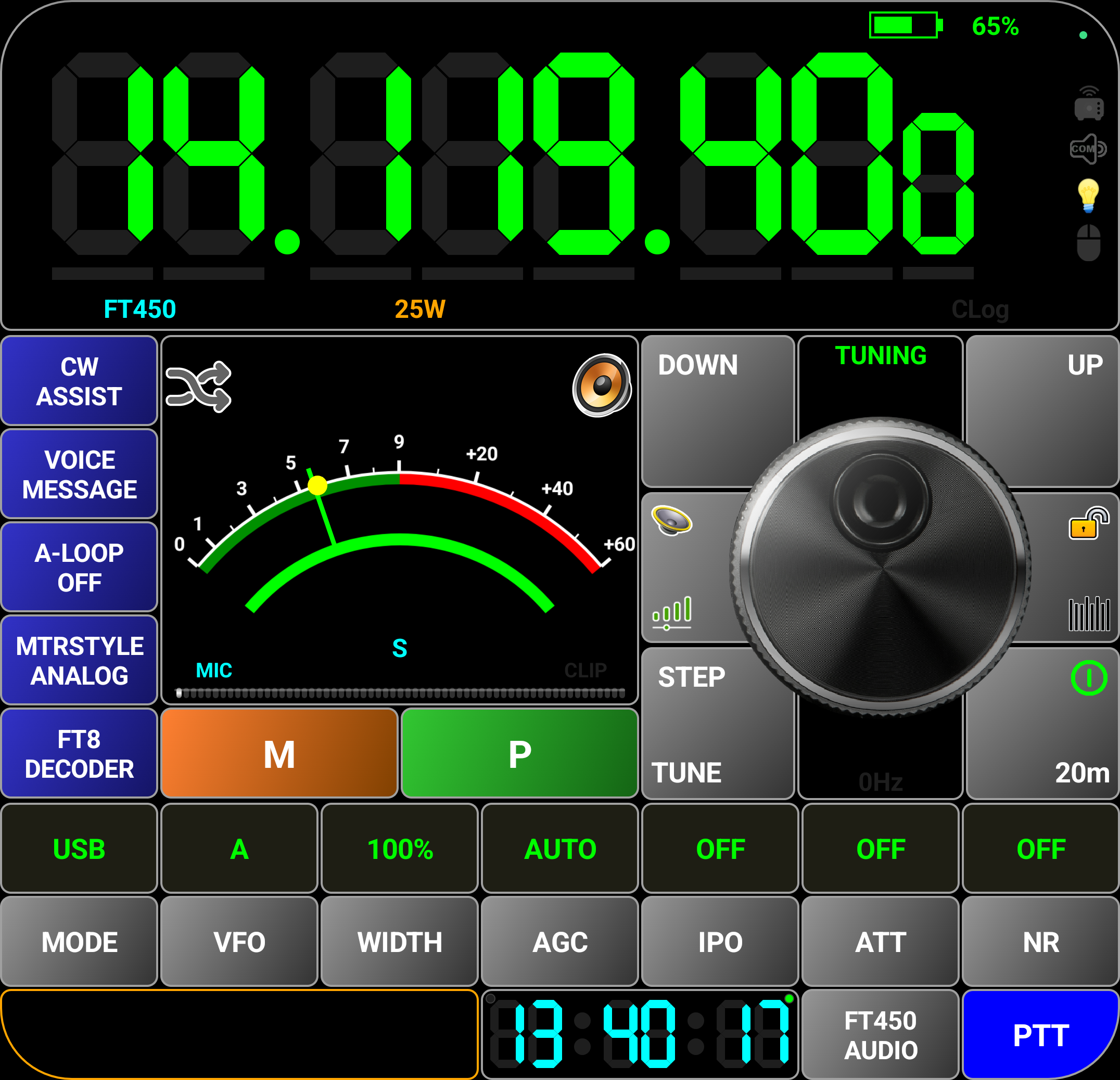1120x1080 pixels.
Task: Toggle the IPO setting button
Action: [x=719, y=942]
